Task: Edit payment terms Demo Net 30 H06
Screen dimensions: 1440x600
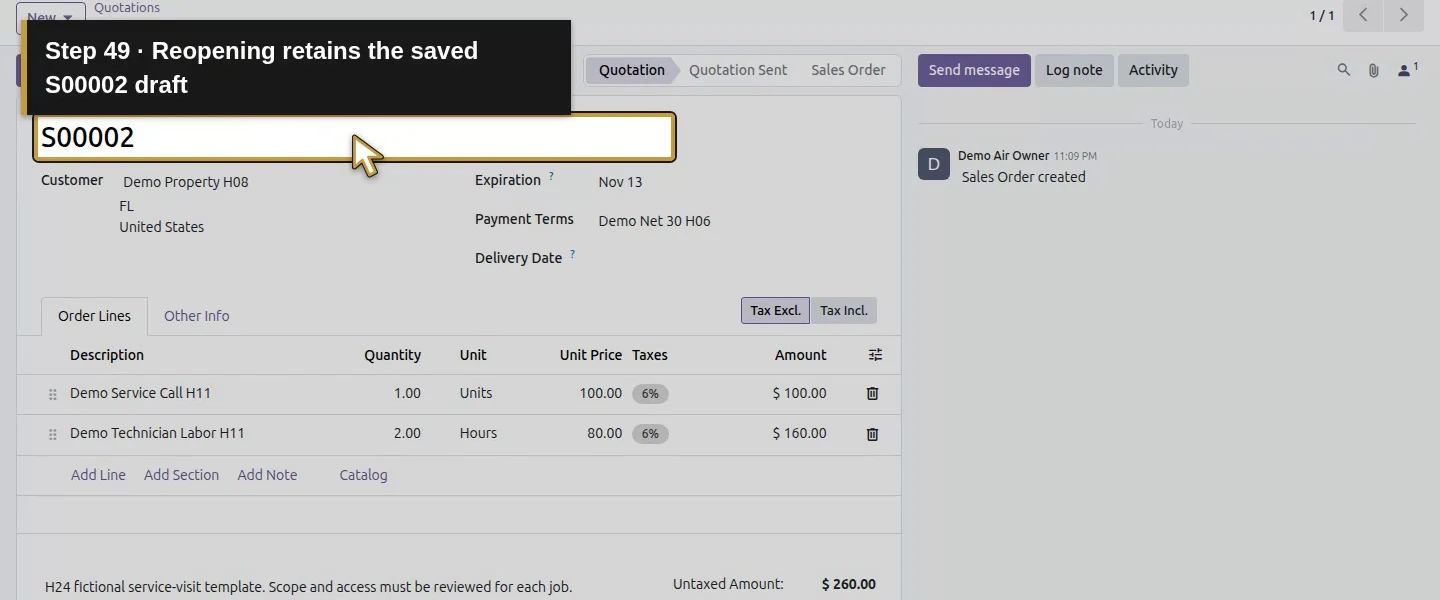Action: [654, 221]
